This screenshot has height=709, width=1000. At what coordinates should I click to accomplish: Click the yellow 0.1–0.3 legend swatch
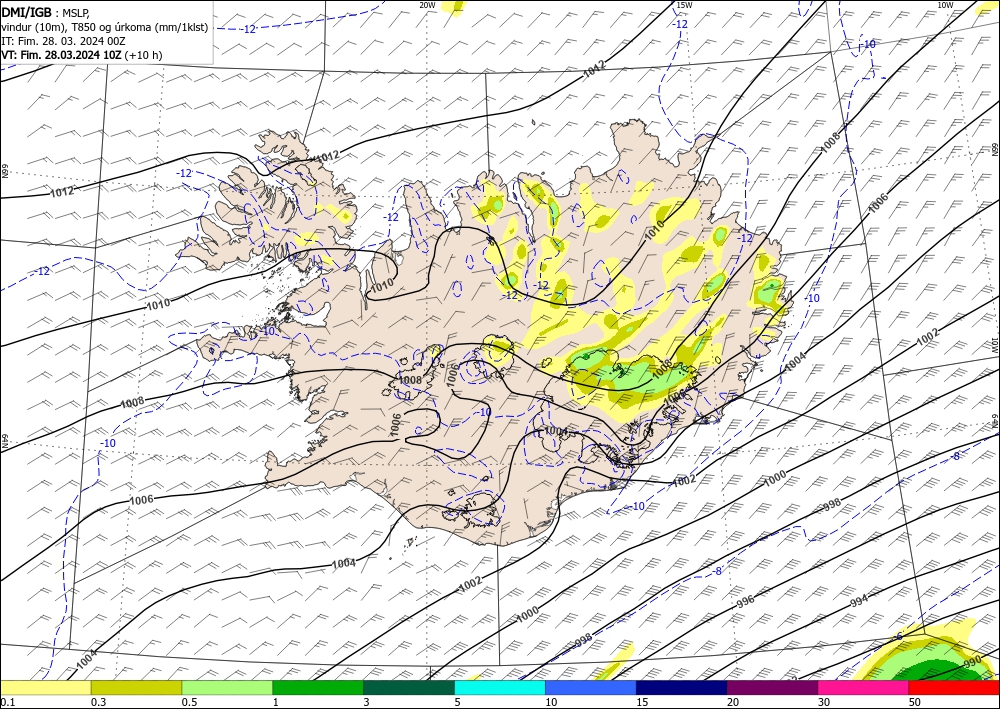45,687
